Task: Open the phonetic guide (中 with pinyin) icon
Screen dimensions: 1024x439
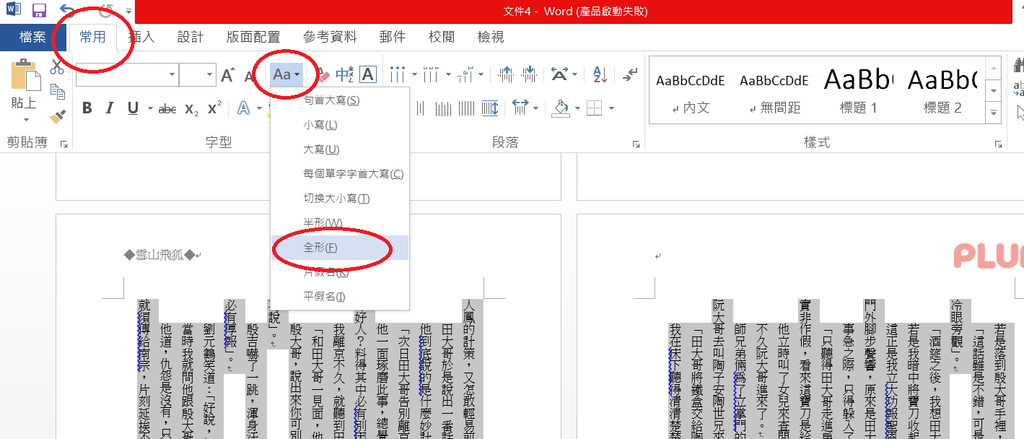Action: coord(345,75)
